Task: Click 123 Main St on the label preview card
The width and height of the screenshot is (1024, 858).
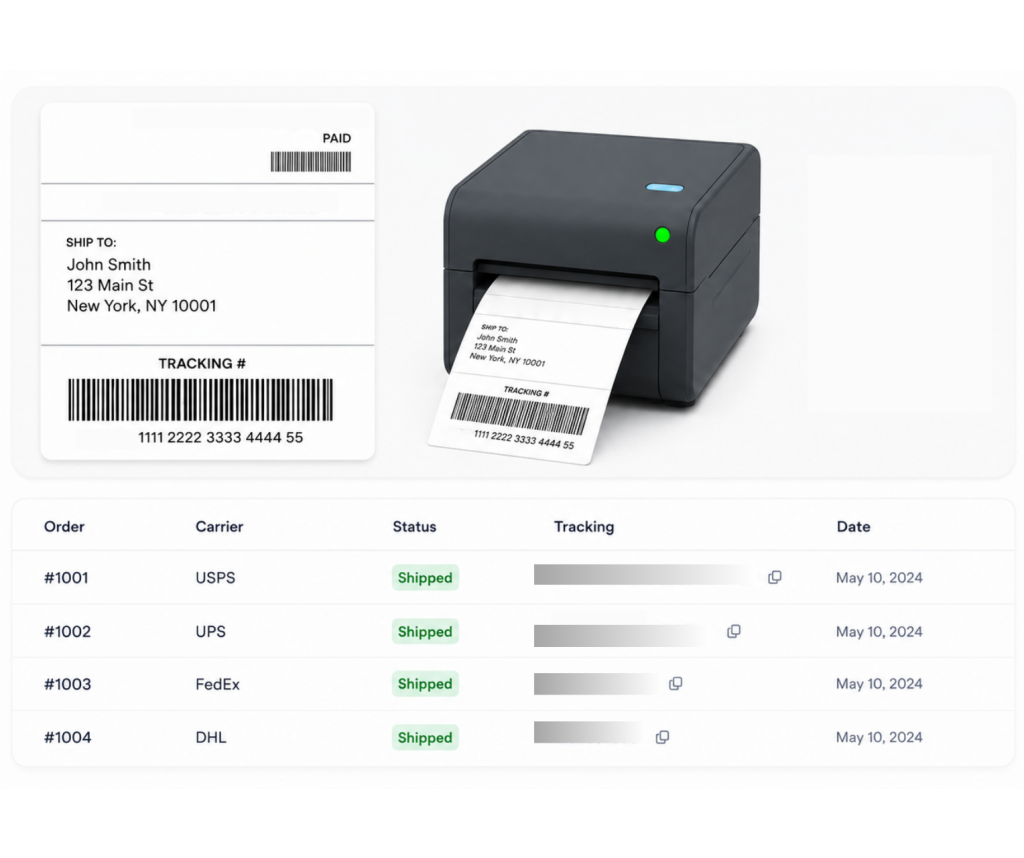Action: (110, 285)
